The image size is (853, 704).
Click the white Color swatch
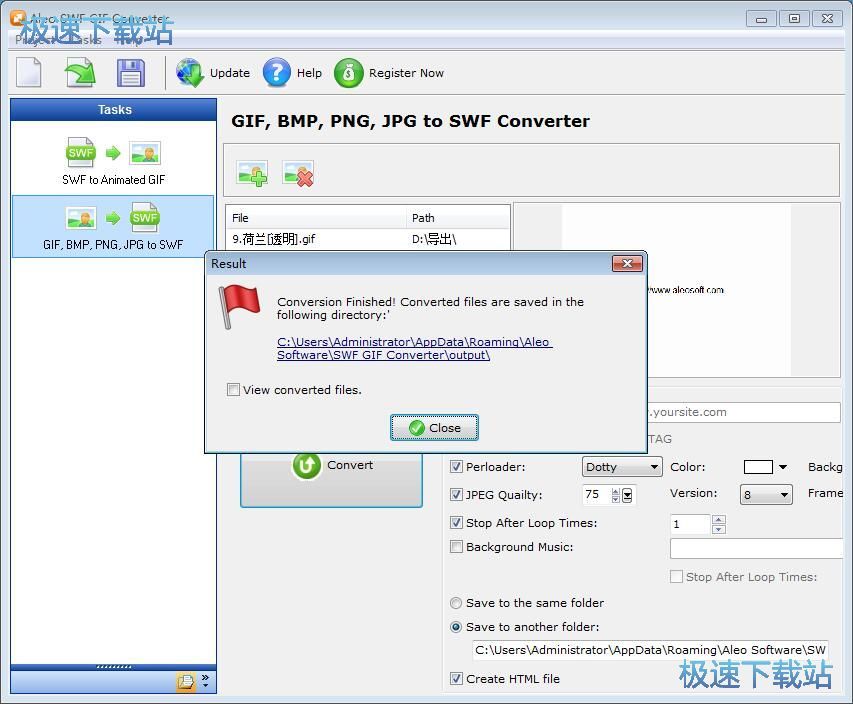click(758, 467)
